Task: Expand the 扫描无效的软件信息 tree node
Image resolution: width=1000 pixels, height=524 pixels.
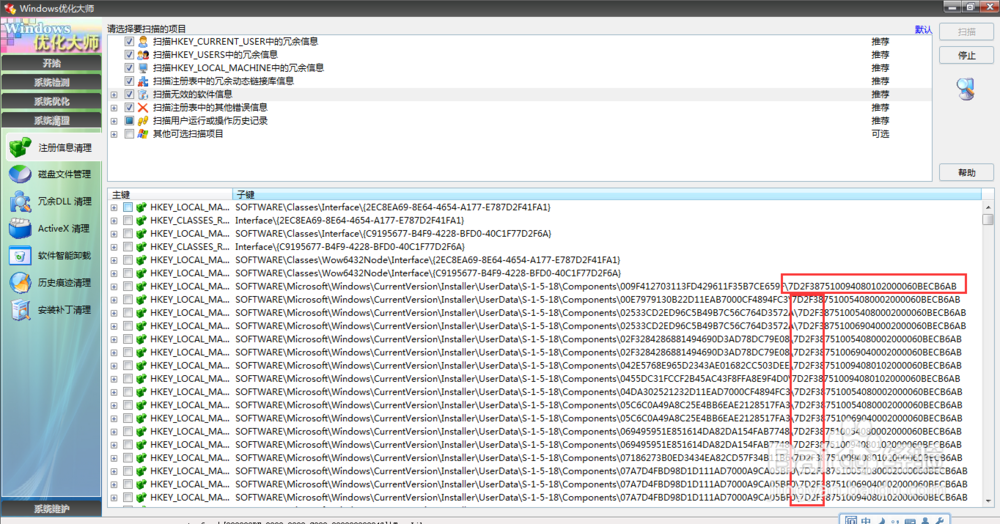Action: tap(114, 94)
